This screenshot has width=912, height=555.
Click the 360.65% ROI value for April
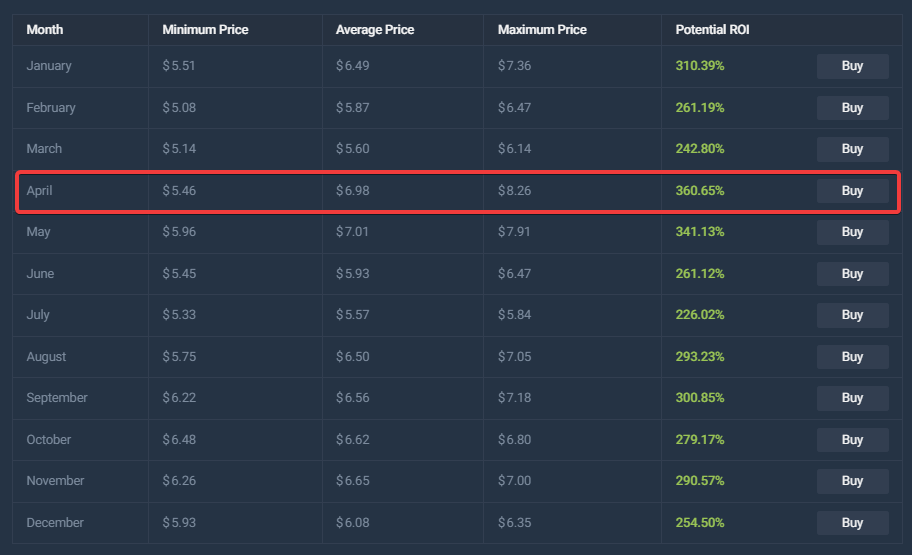coord(700,191)
